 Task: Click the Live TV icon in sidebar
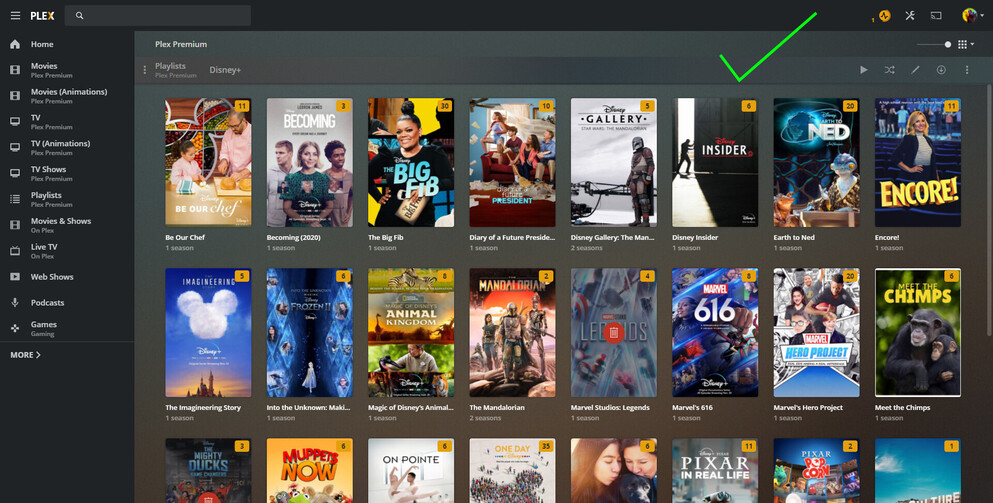coord(15,251)
